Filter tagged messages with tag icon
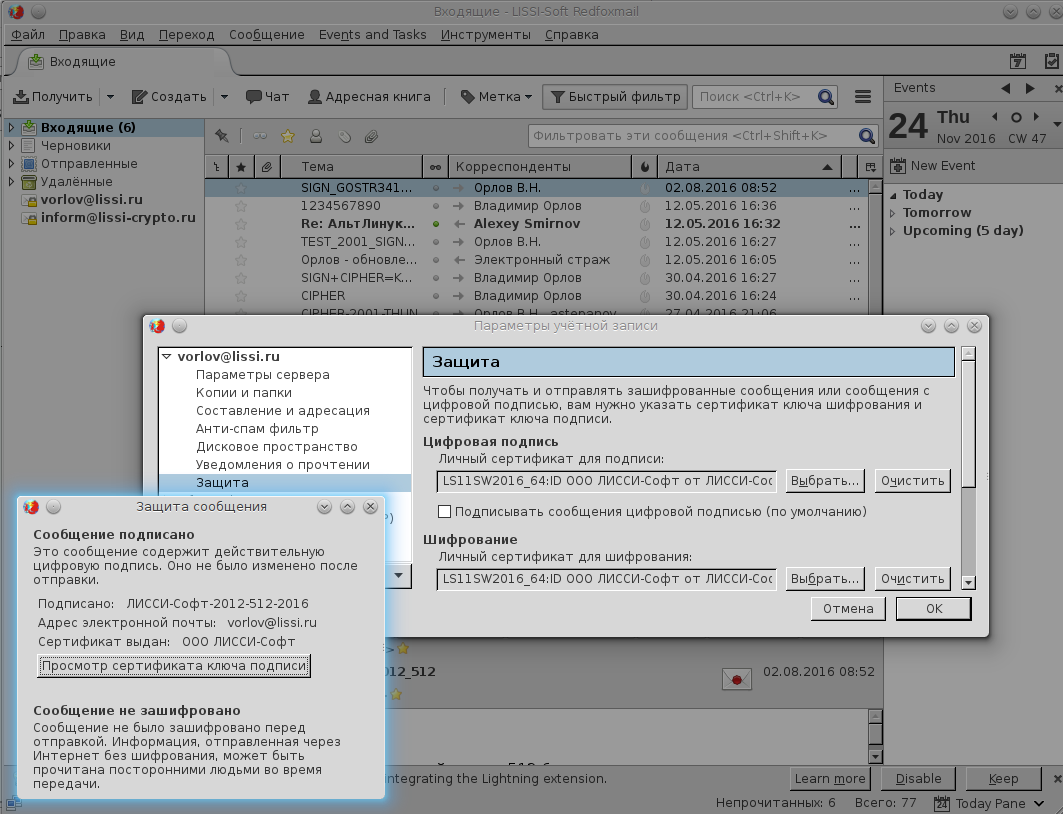The image size is (1063, 814). tap(344, 136)
